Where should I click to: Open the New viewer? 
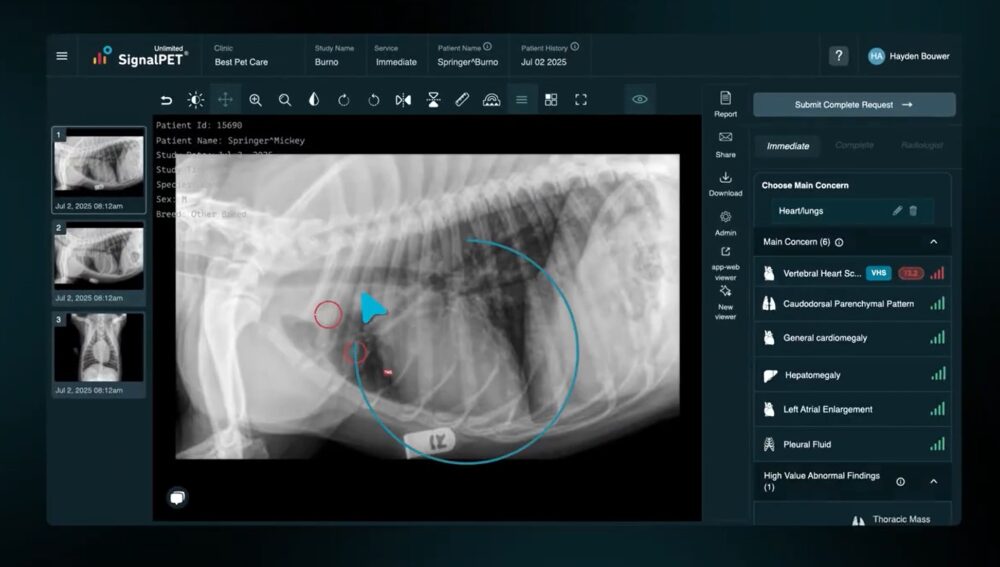click(725, 302)
